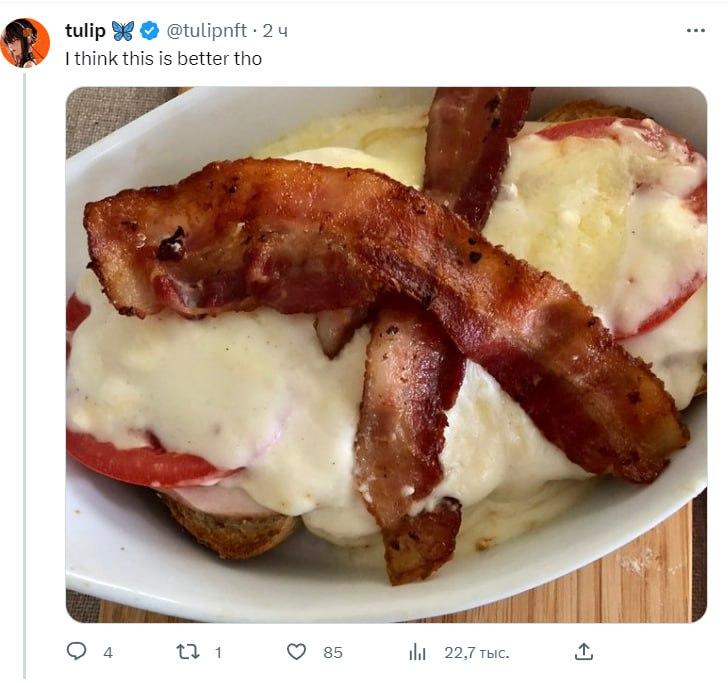Click the butterfly emoji beside tulip's name
Screen dimensions: 728x683
pyautogui.click(x=123, y=31)
